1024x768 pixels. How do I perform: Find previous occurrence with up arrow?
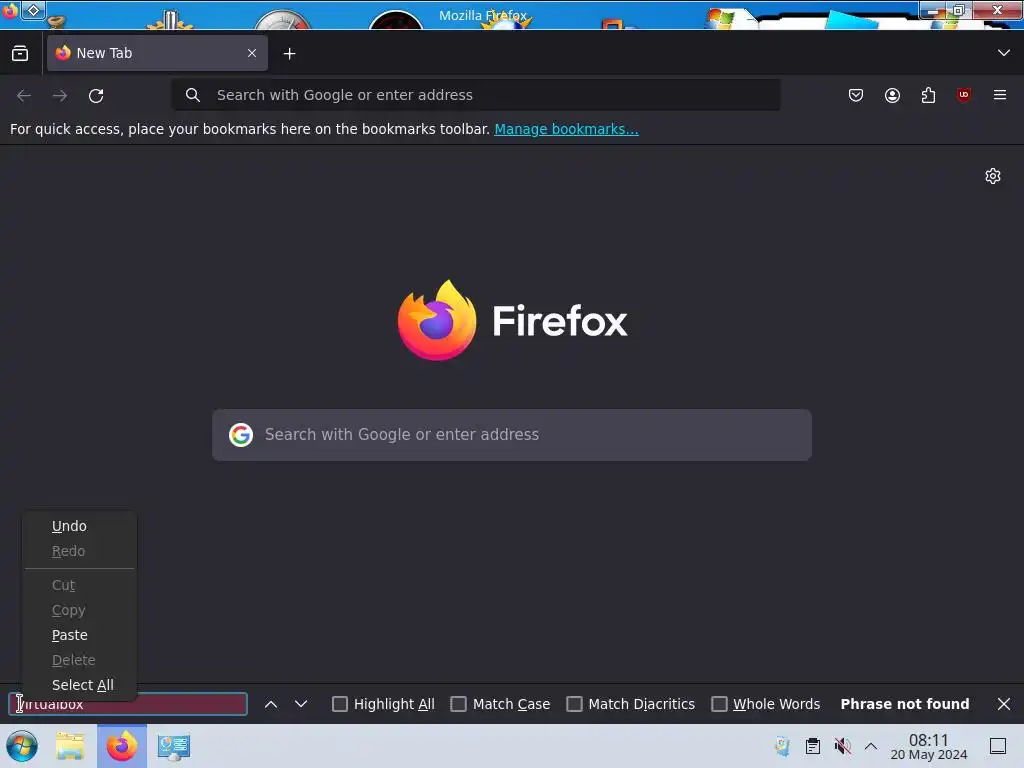tap(271, 704)
